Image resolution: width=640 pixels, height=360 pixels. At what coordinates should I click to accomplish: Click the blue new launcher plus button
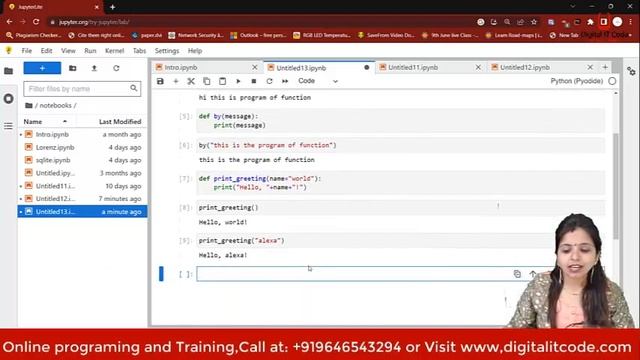coord(42,68)
